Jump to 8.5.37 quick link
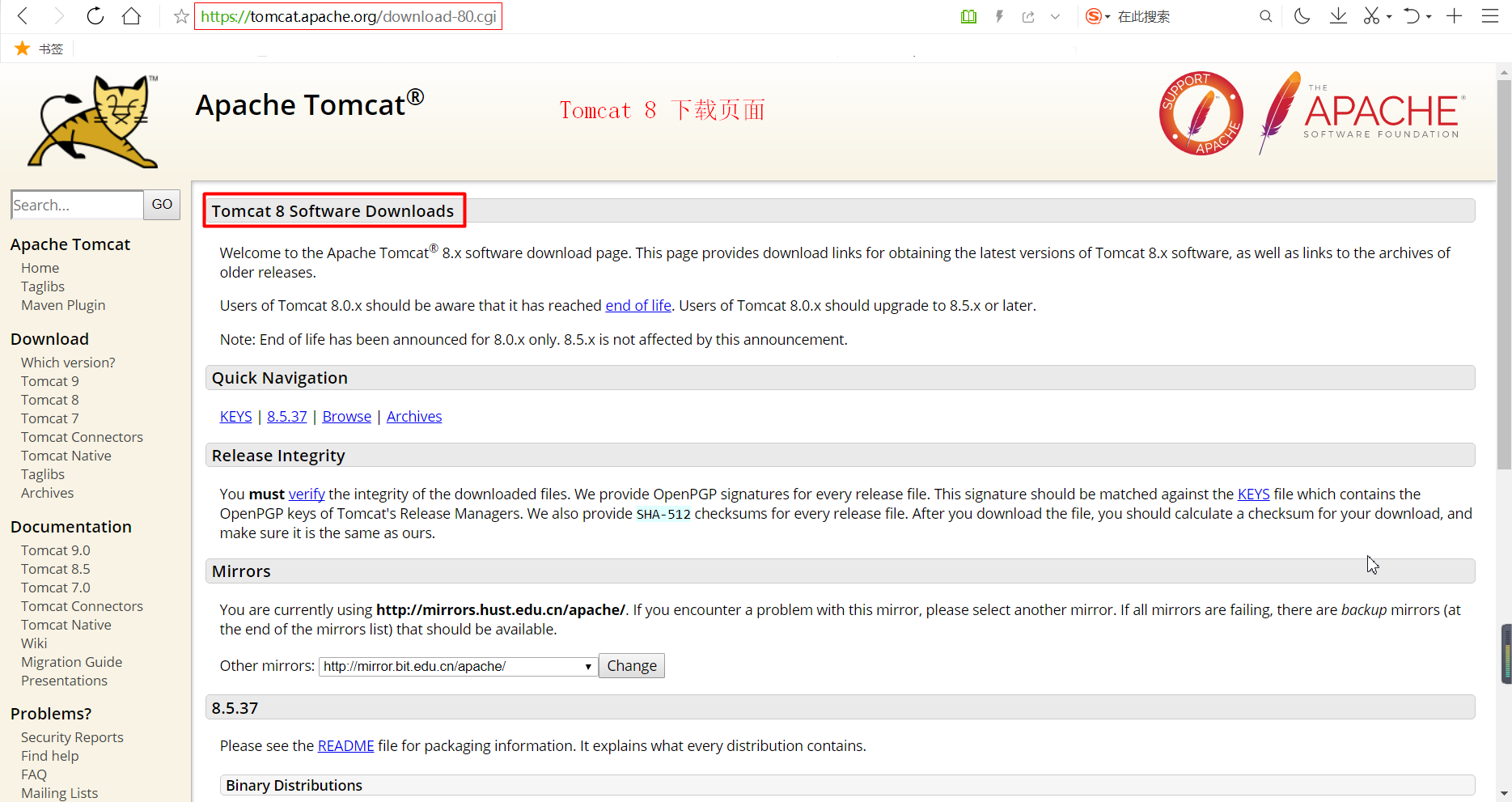Image resolution: width=1512 pixels, height=802 pixels. (287, 416)
